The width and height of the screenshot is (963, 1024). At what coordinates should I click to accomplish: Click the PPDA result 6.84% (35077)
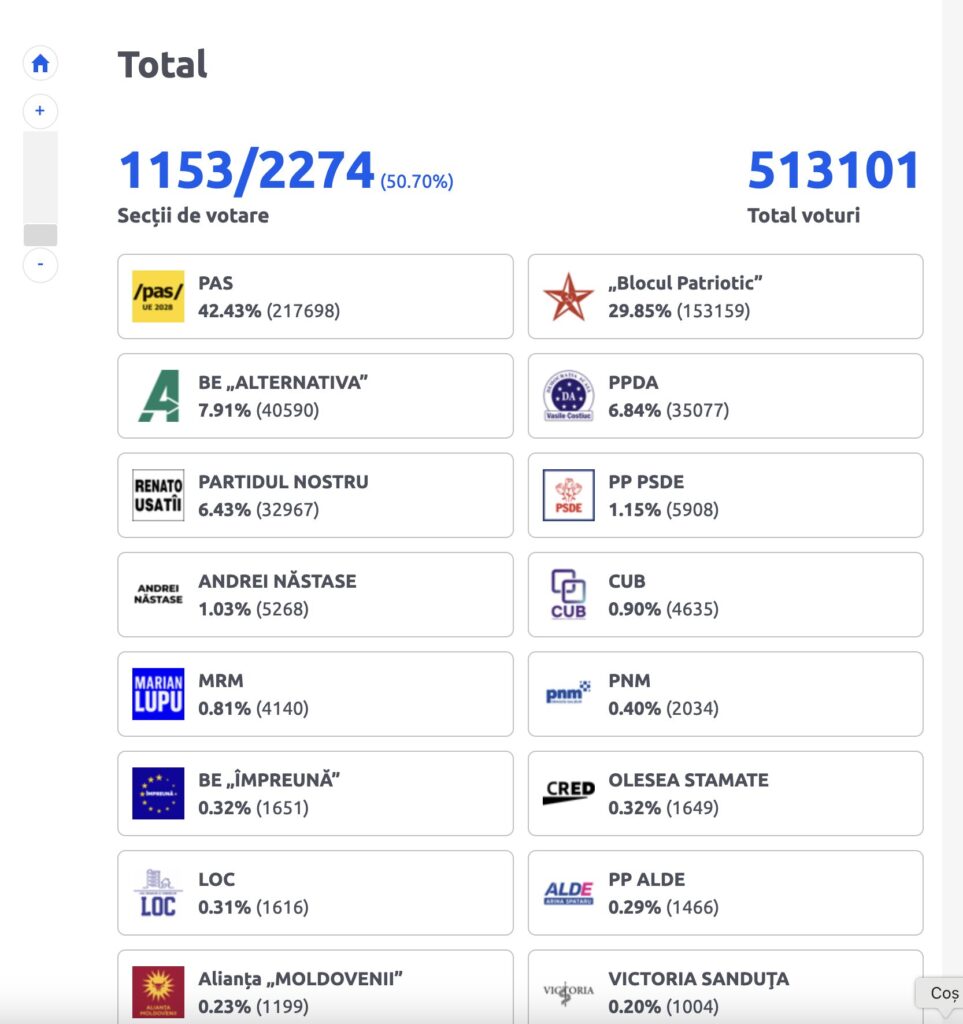669,410
